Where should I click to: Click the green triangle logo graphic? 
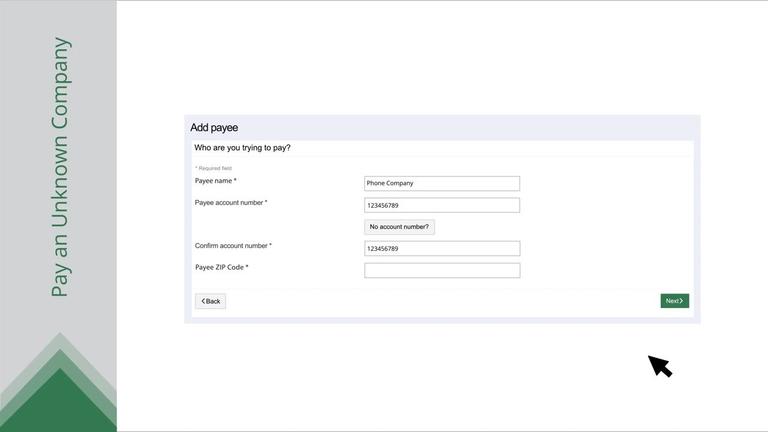click(x=59, y=382)
